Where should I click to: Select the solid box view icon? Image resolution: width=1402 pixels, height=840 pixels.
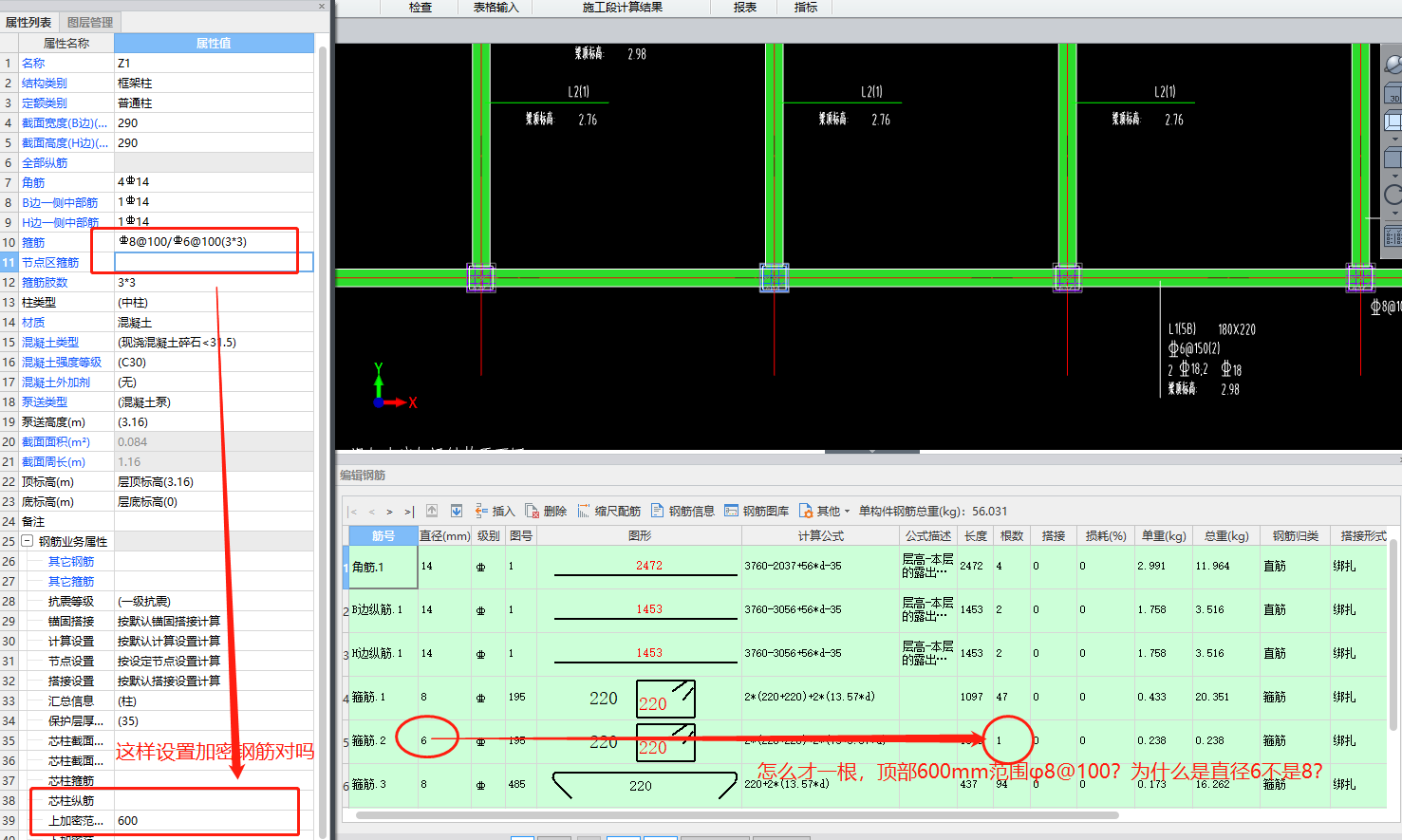1393,158
